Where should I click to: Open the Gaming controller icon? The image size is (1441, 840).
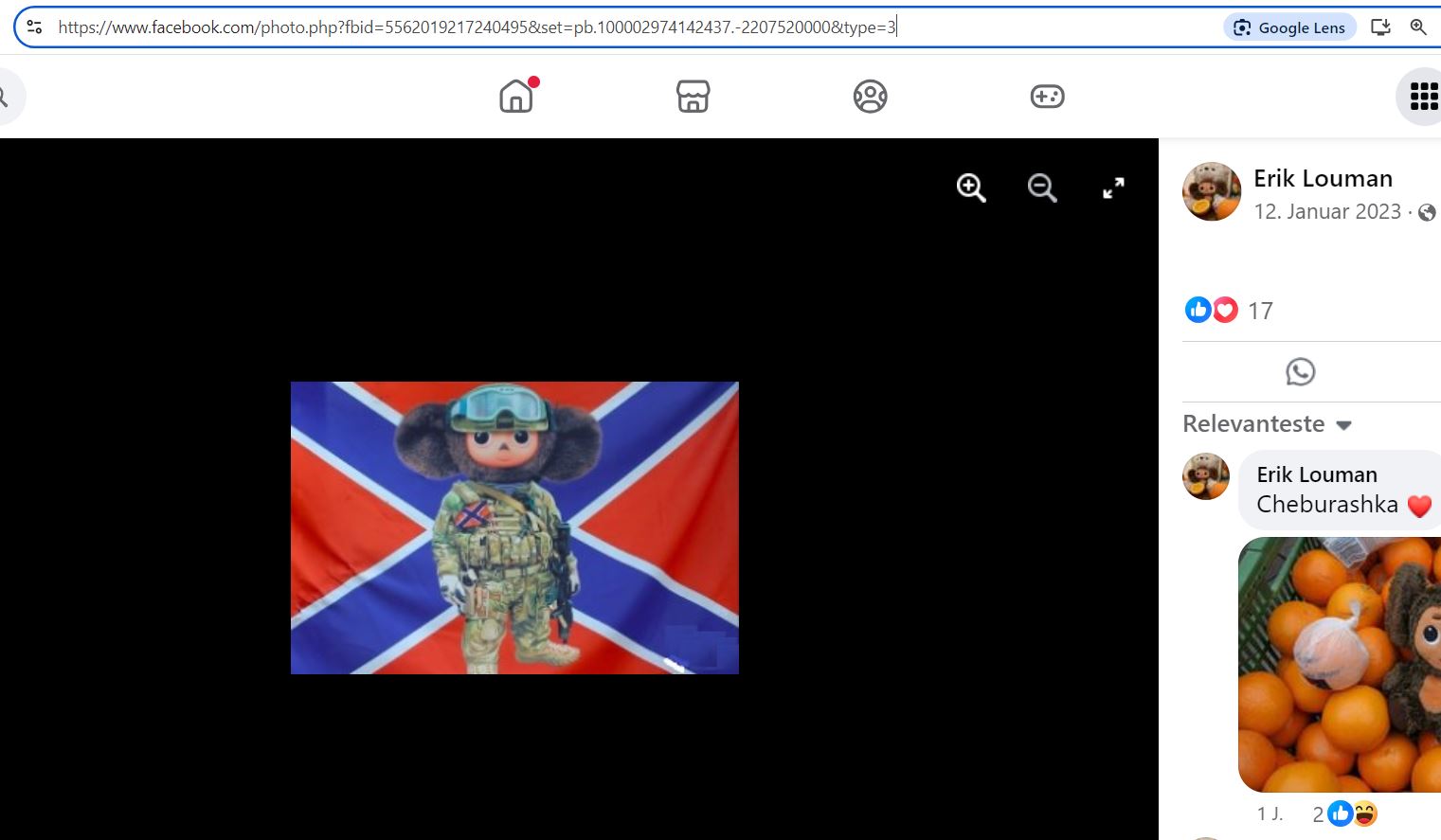[1048, 97]
